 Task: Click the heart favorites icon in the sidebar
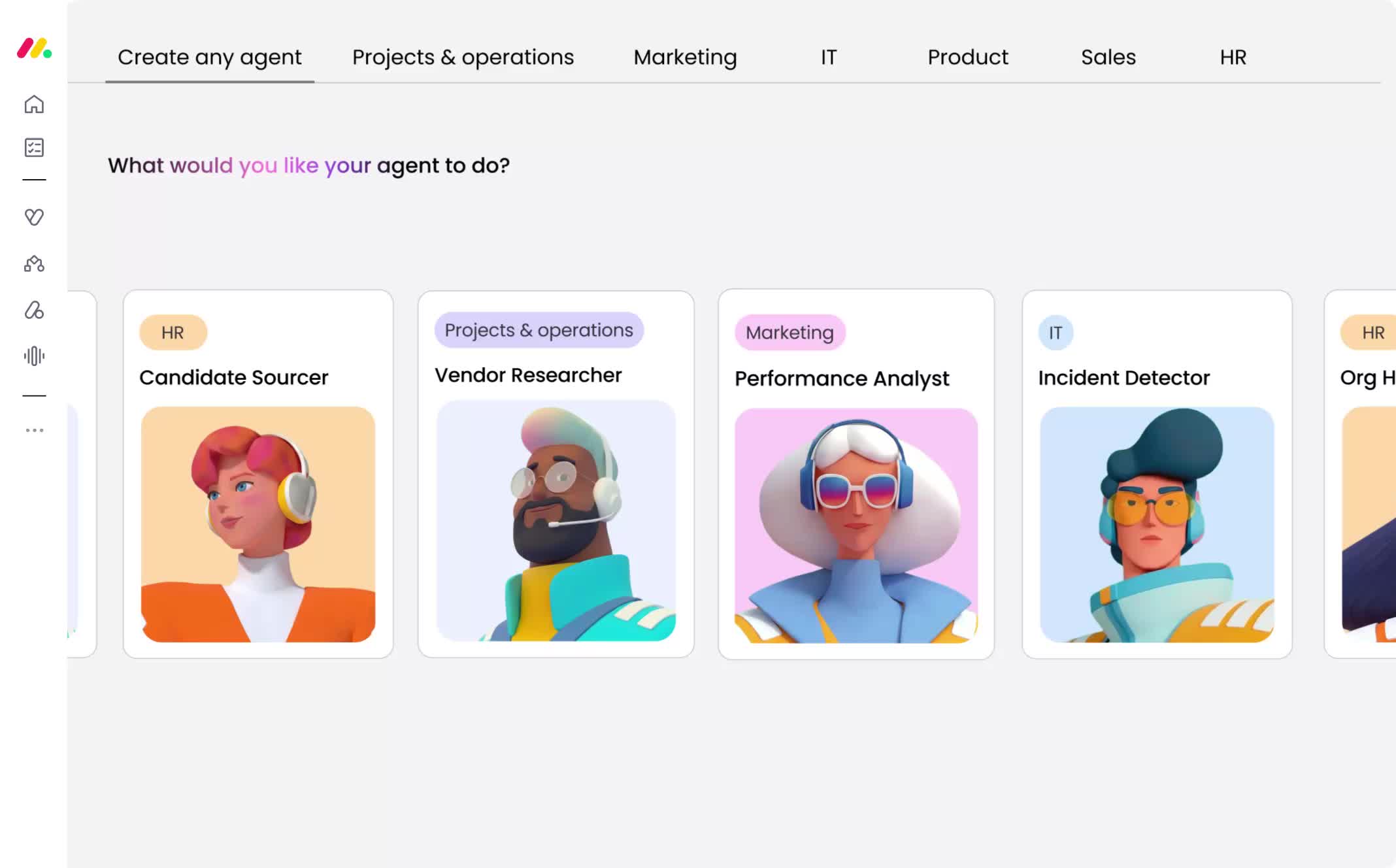click(34, 216)
